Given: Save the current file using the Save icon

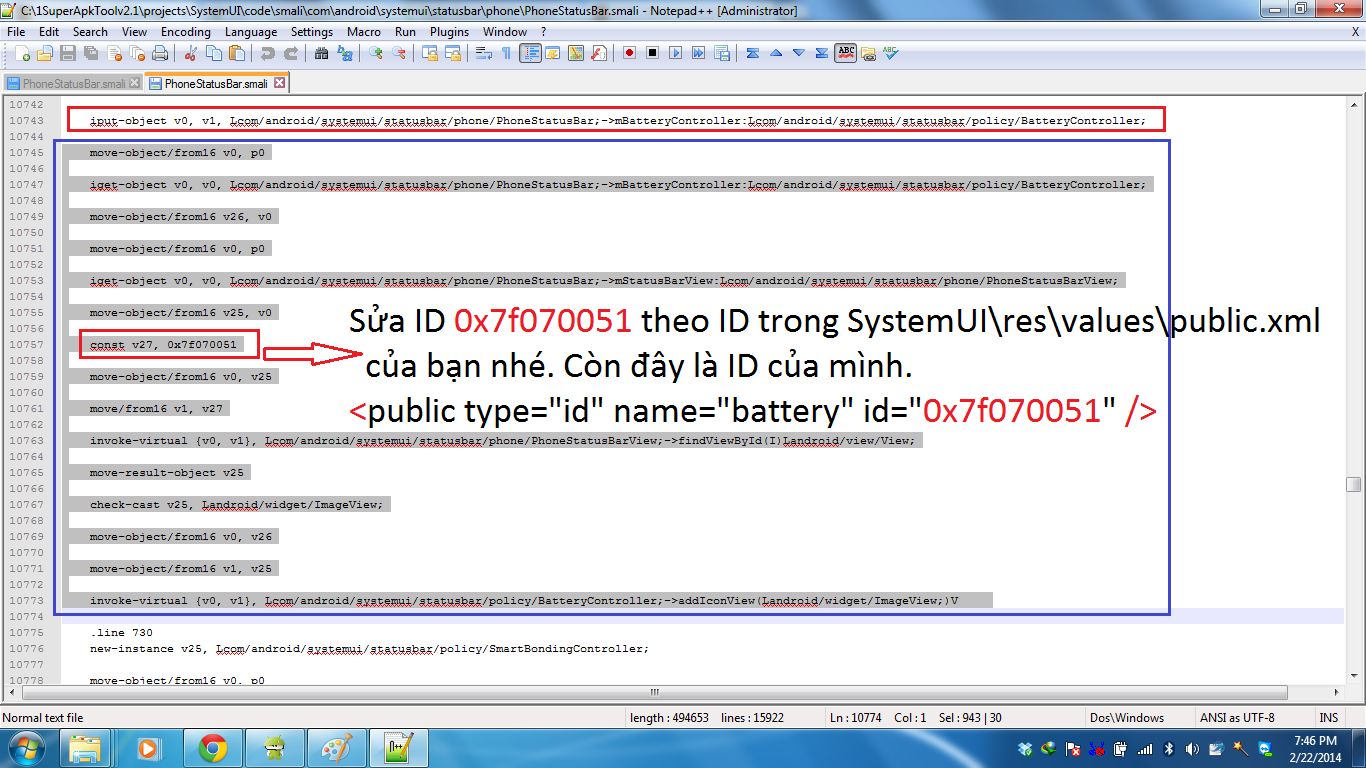Looking at the screenshot, I should pyautogui.click(x=67, y=53).
